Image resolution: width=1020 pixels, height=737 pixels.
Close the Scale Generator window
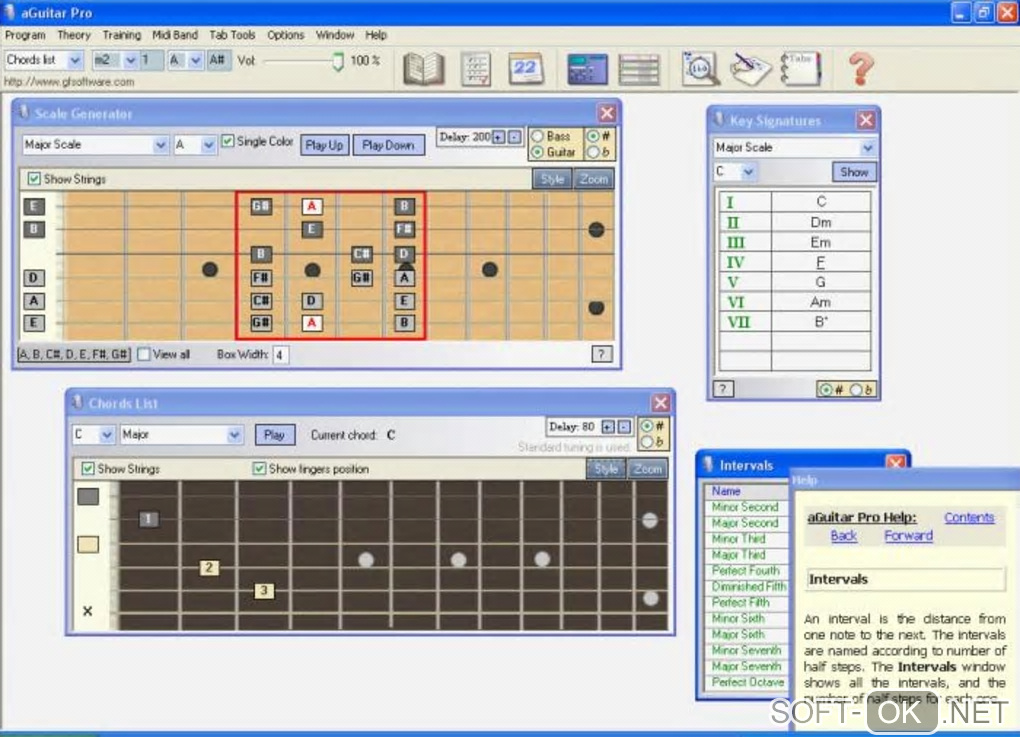pyautogui.click(x=607, y=113)
